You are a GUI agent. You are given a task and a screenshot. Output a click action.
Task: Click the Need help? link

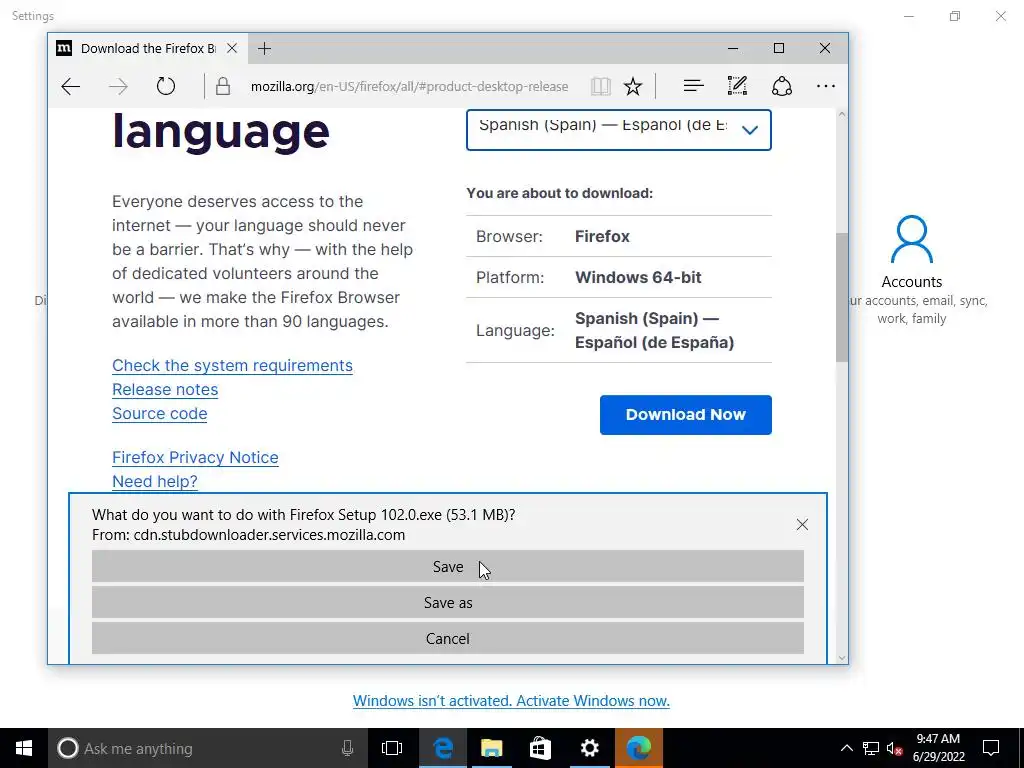155,481
